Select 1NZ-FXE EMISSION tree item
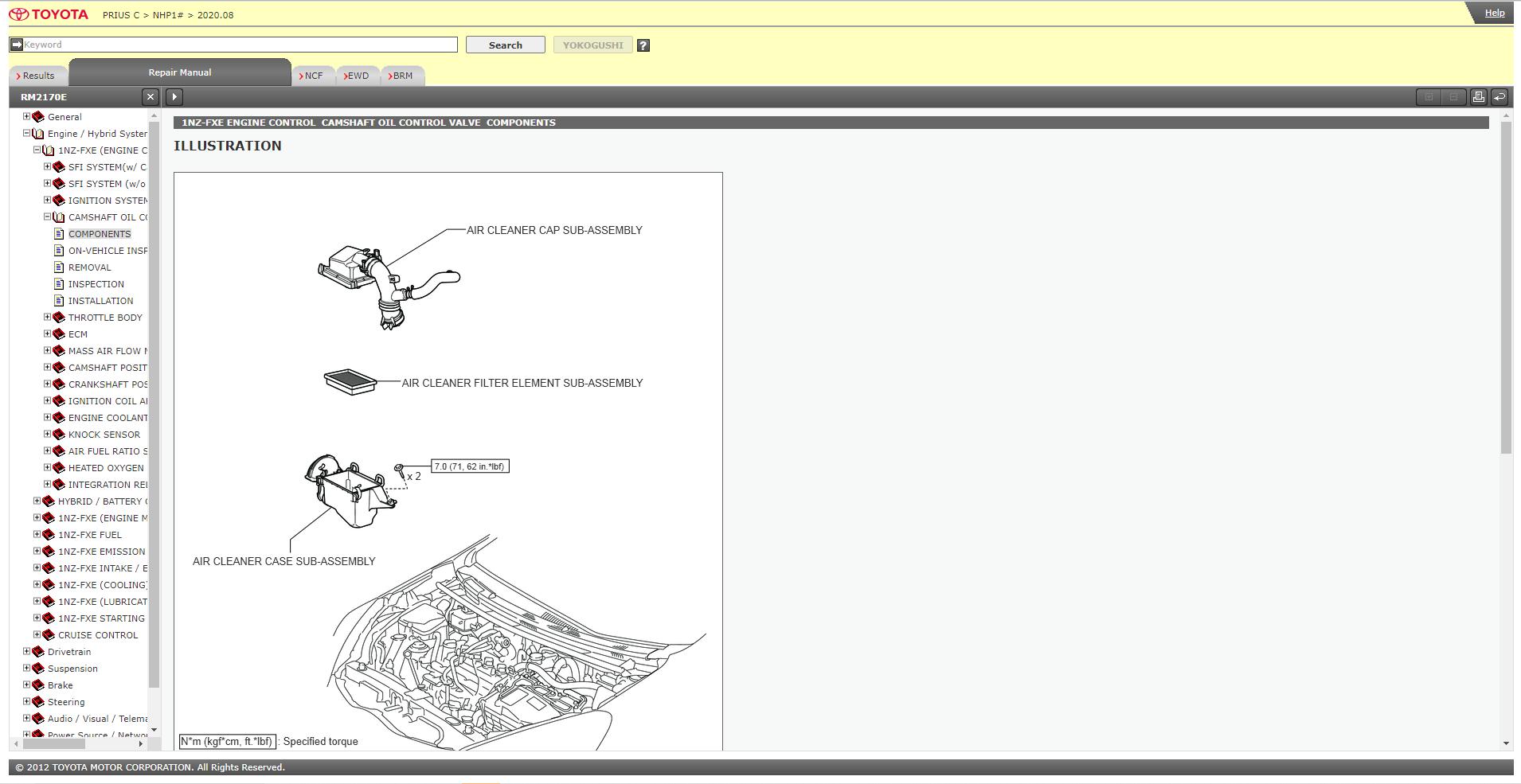1521x784 pixels. tap(102, 552)
